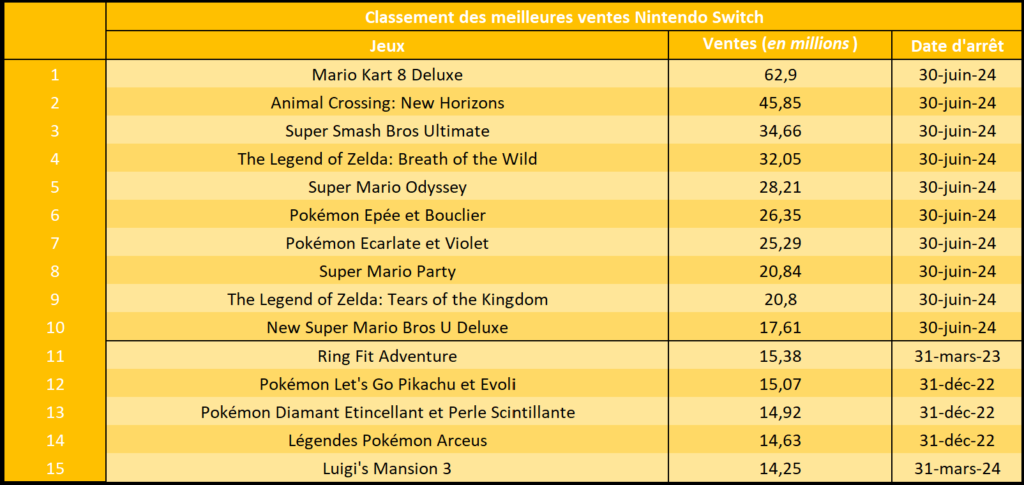
Task: Select the 'Mario Kart 8 Deluxe' cell
Action: (387, 75)
